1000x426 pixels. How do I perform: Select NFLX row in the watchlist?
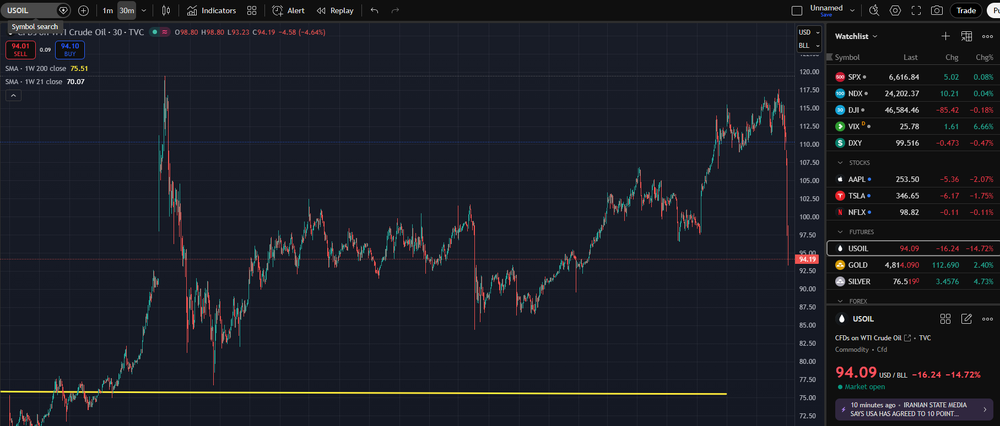point(913,212)
